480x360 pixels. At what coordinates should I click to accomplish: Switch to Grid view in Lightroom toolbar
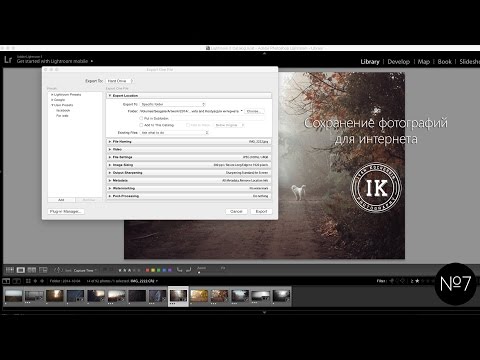coord(10,270)
